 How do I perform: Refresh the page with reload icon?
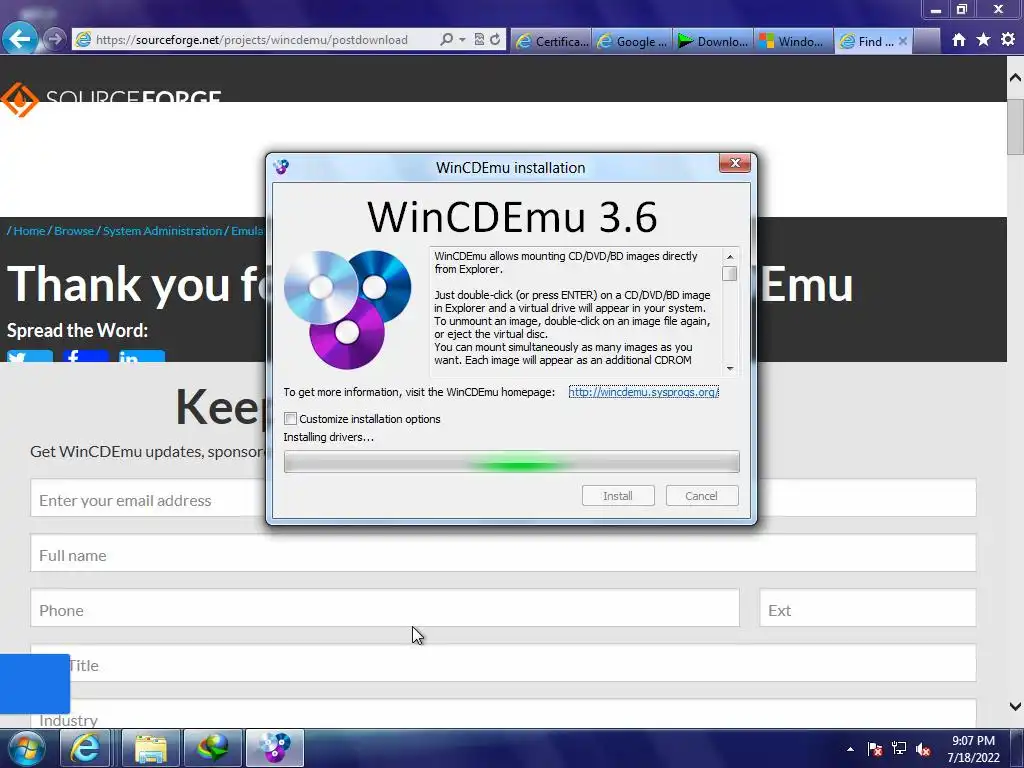point(495,40)
